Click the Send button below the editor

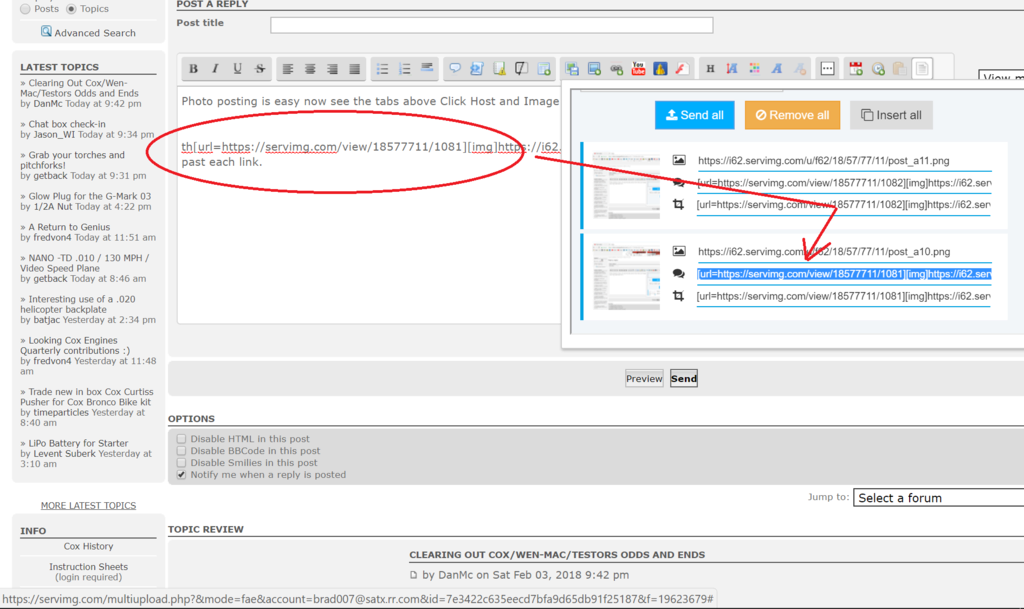click(x=684, y=379)
